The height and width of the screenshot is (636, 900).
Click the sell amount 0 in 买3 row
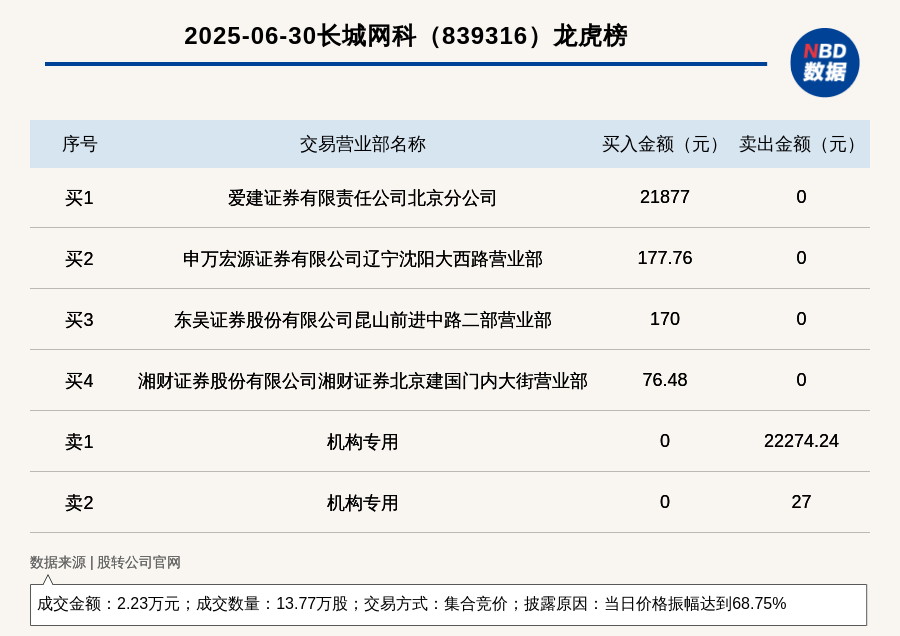[x=801, y=319]
